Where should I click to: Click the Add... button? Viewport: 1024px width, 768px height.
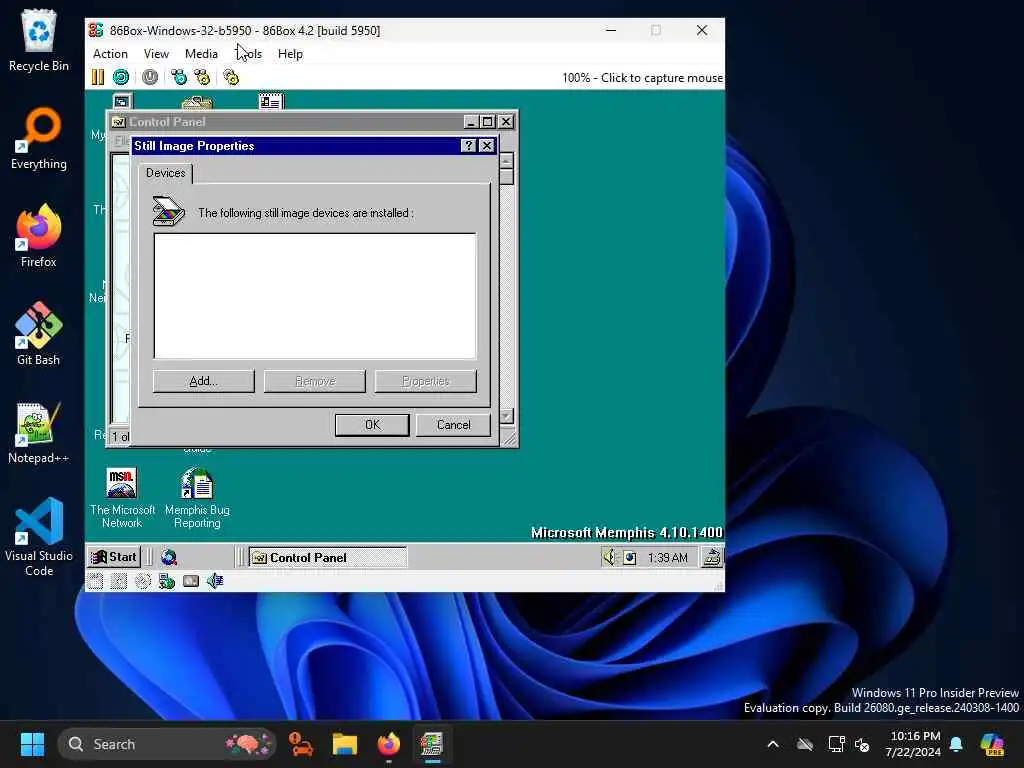pos(203,381)
